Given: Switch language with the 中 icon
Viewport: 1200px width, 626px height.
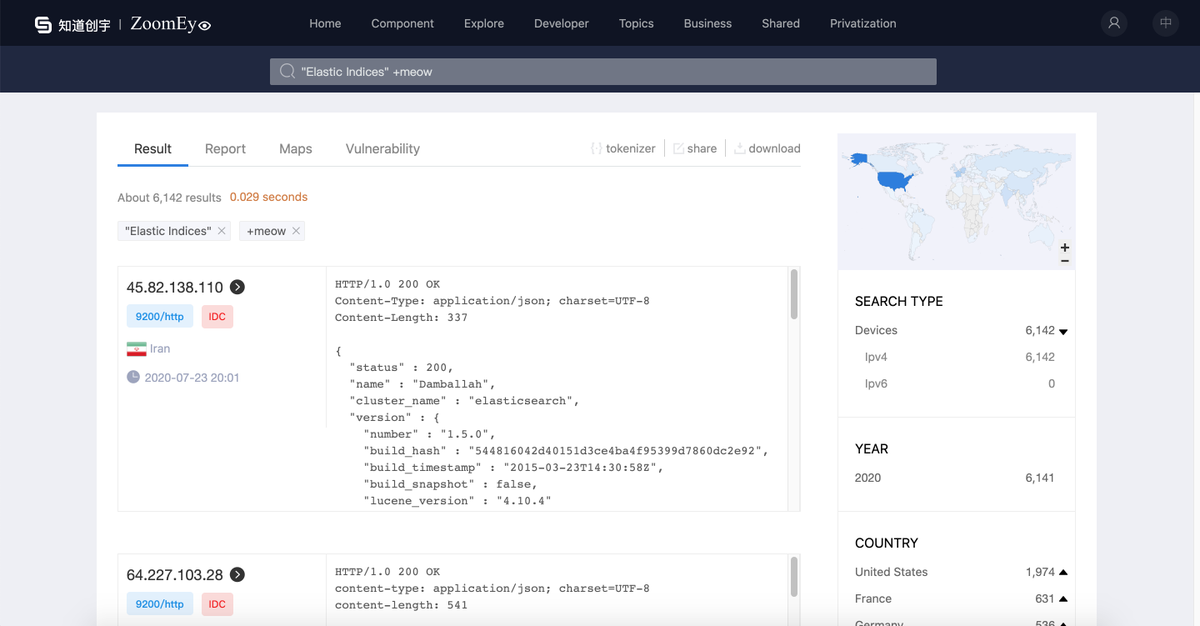Looking at the screenshot, I should (1166, 23).
